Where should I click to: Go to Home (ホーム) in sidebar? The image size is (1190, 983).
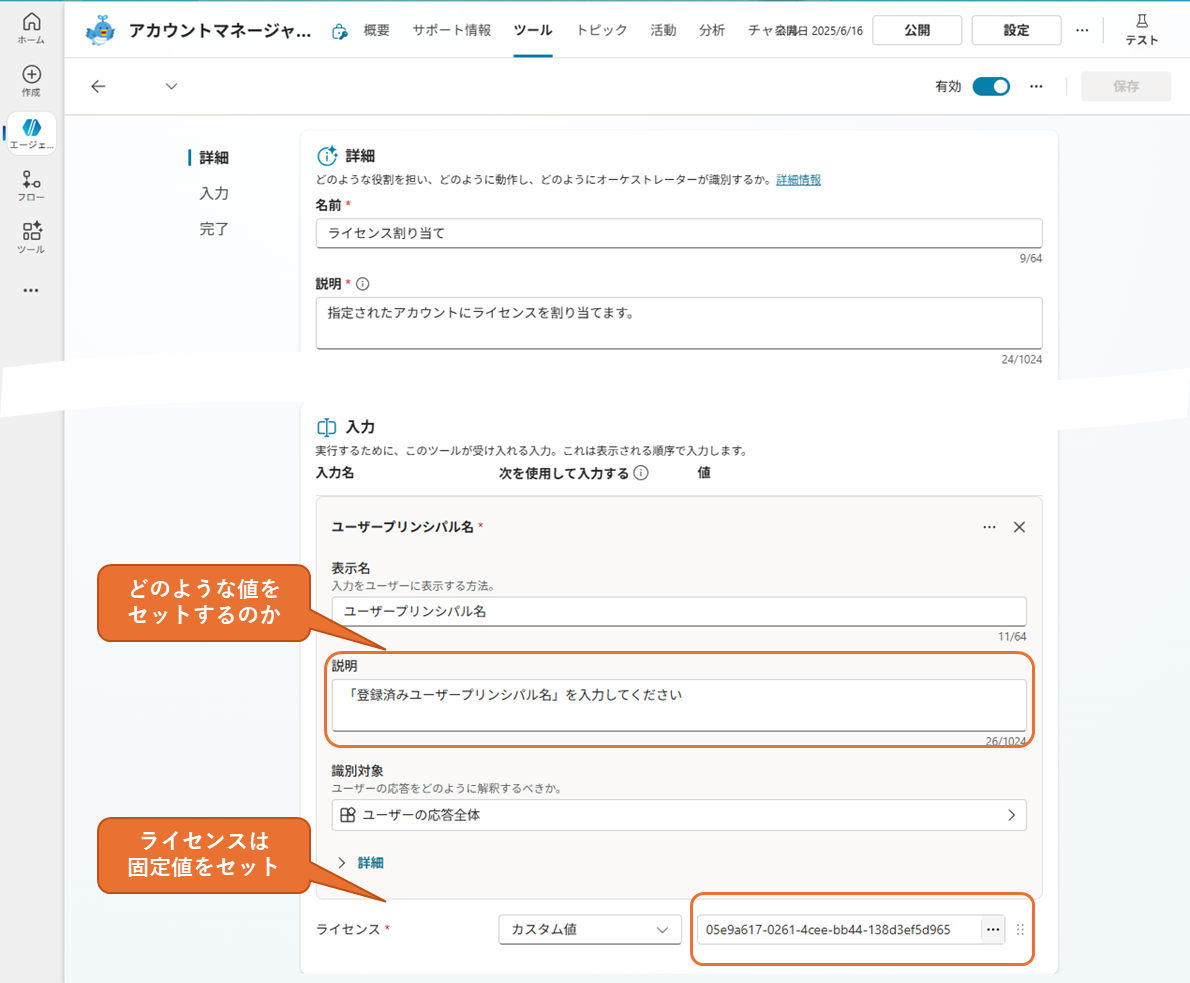point(31,28)
